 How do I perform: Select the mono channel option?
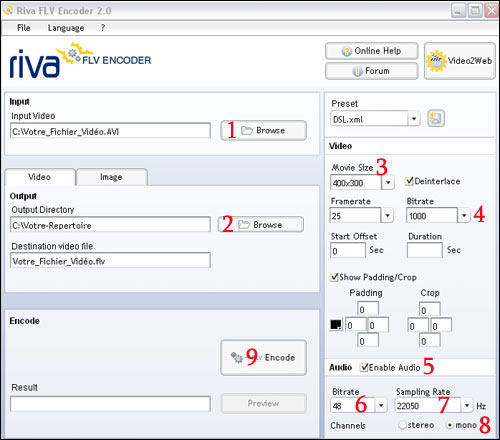point(450,425)
